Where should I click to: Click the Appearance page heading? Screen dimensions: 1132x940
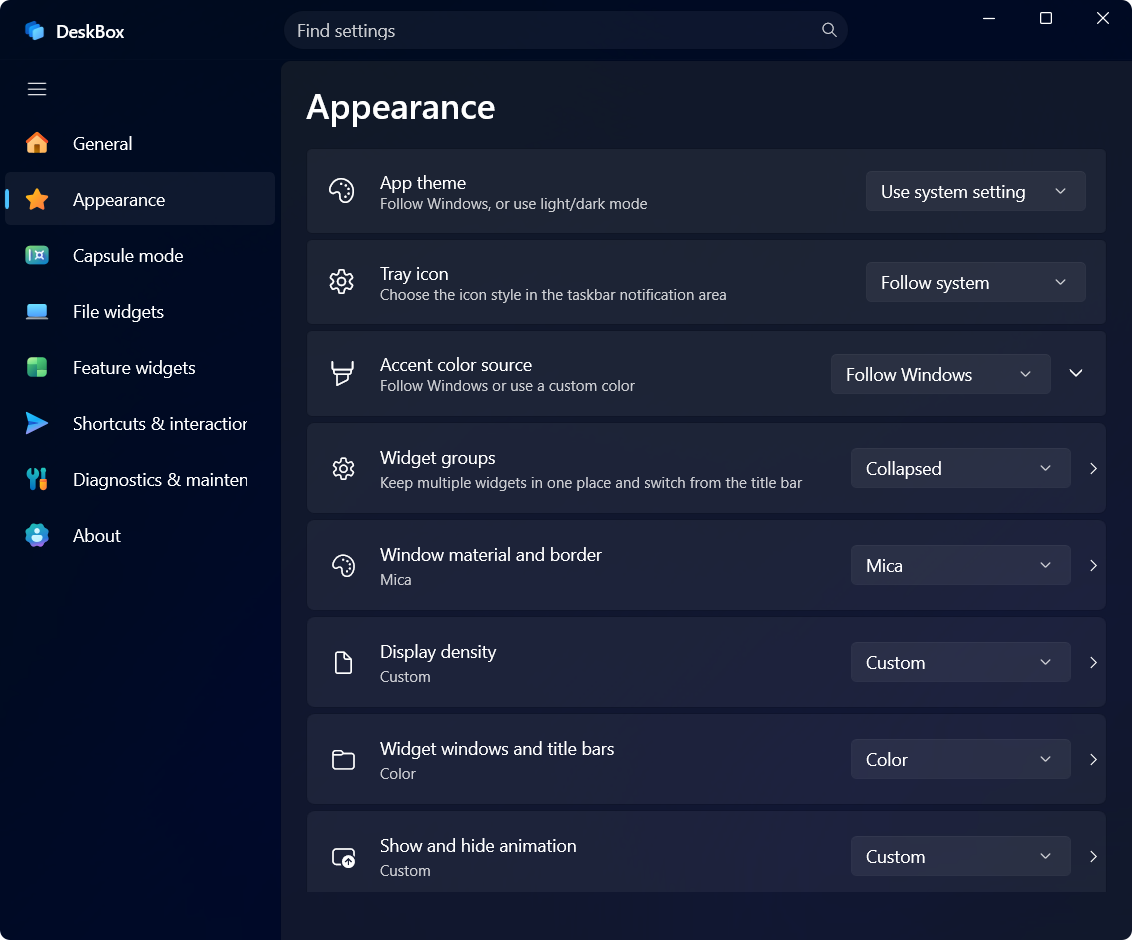pyautogui.click(x=401, y=108)
